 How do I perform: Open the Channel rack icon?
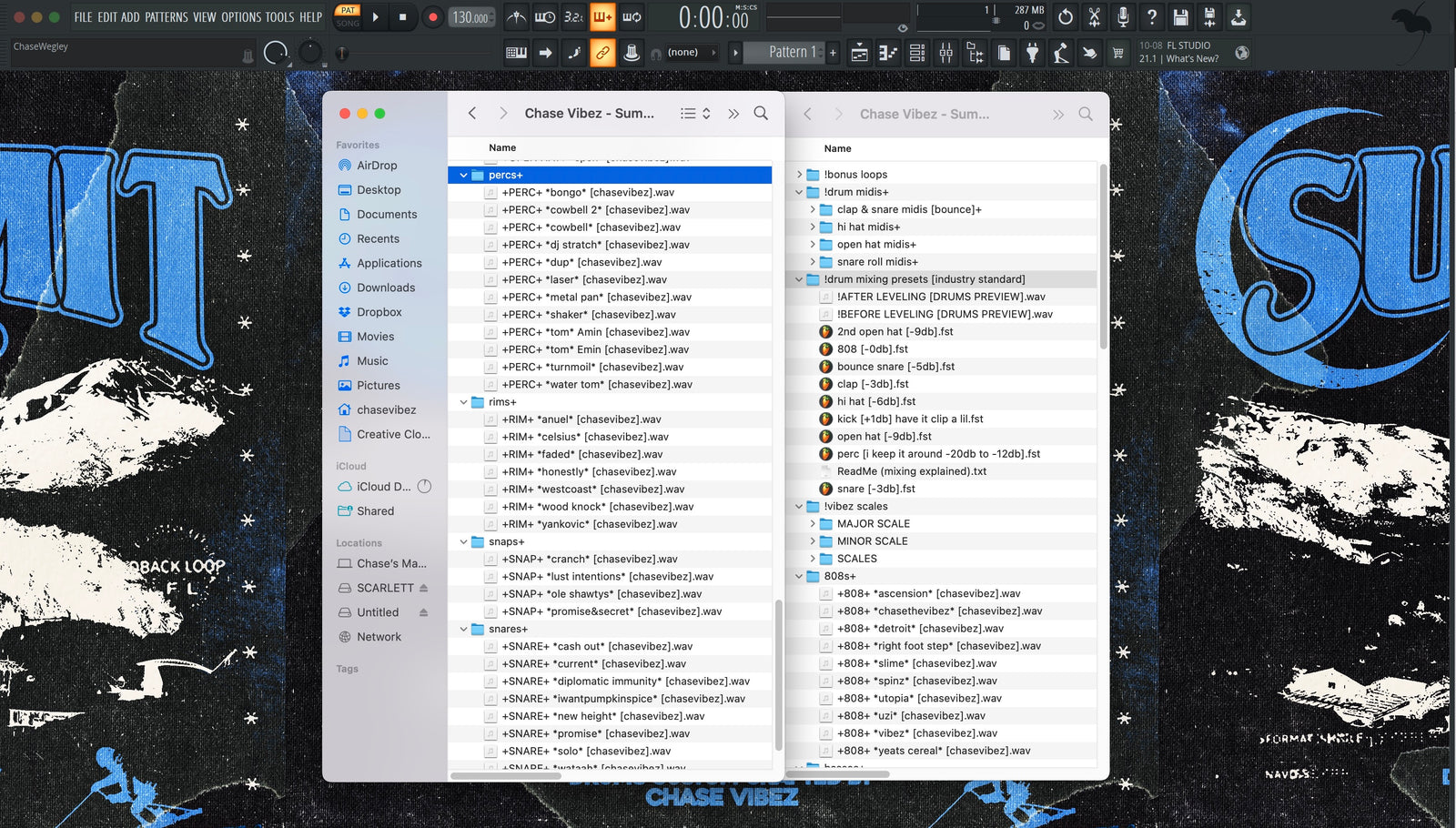(x=917, y=54)
